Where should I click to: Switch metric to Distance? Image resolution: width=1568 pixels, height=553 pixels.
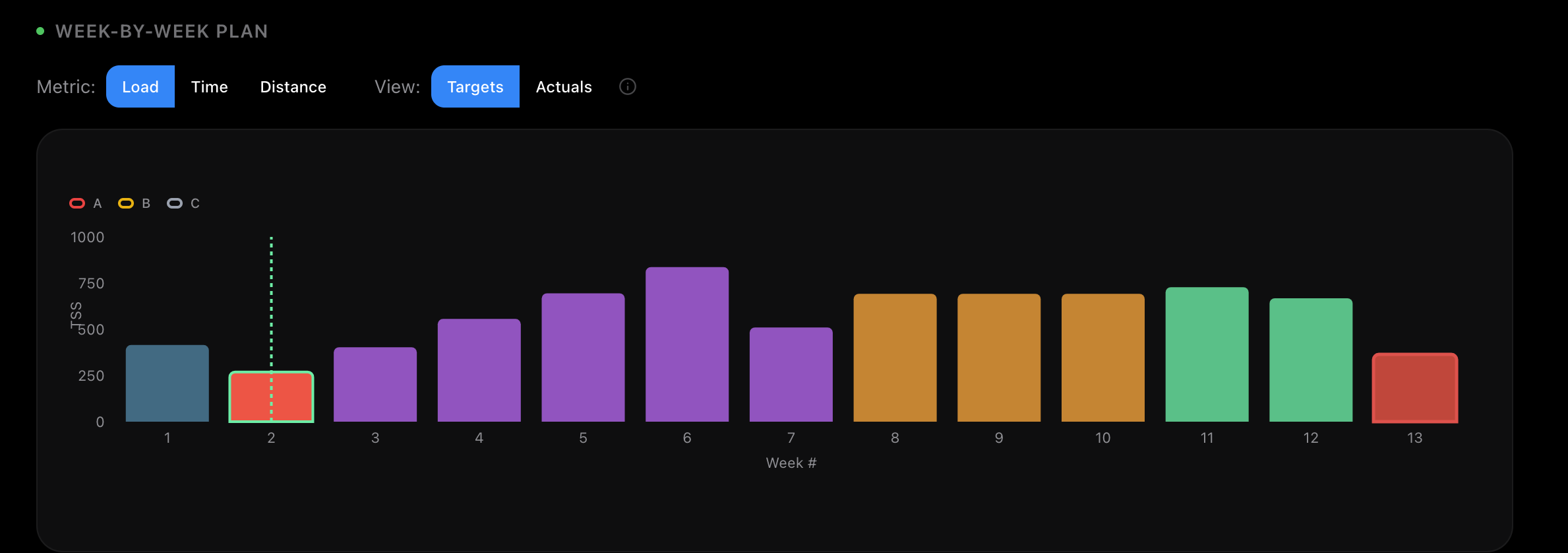(x=293, y=86)
